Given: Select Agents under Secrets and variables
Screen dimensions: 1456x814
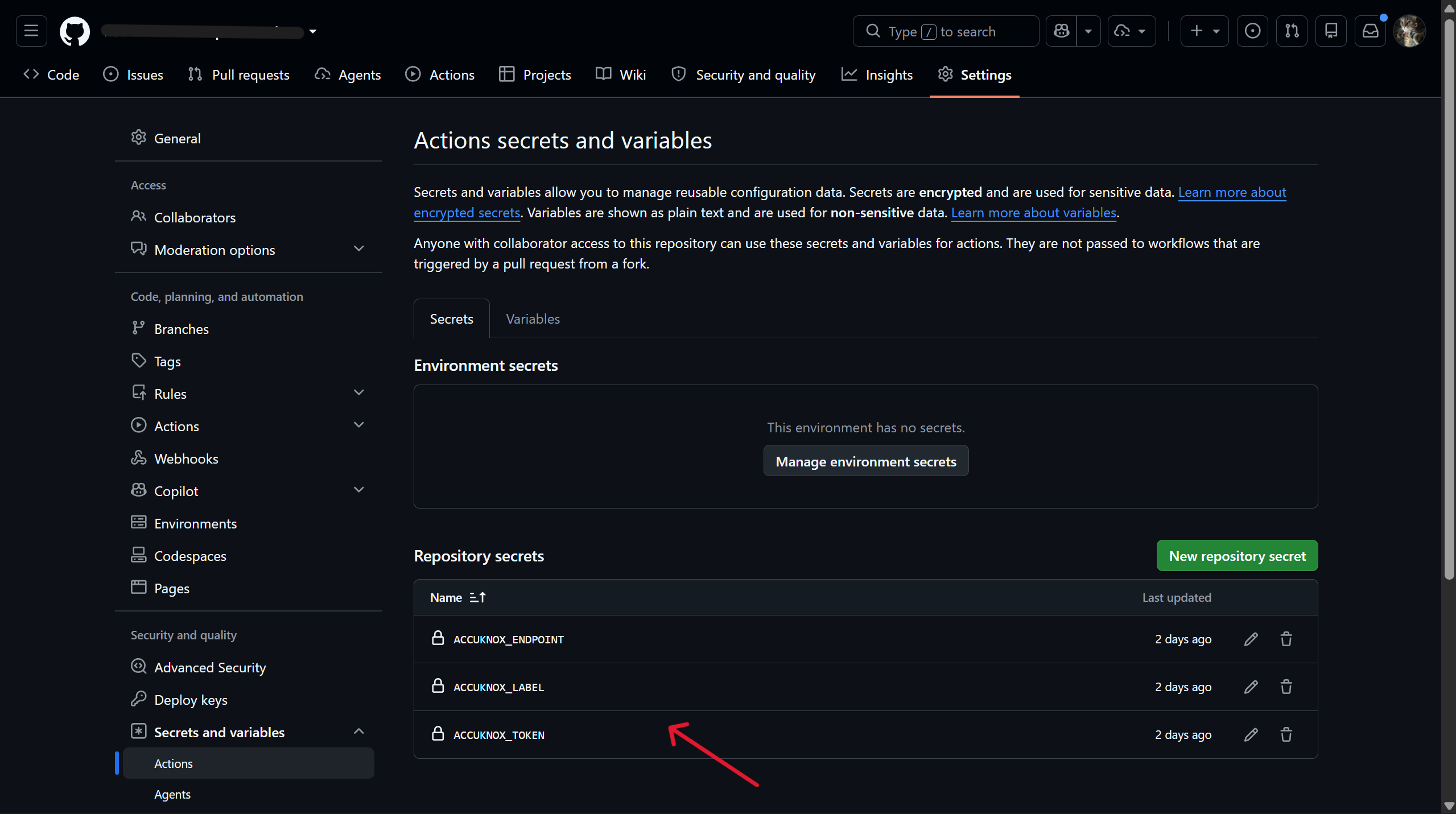Looking at the screenshot, I should point(248,794).
